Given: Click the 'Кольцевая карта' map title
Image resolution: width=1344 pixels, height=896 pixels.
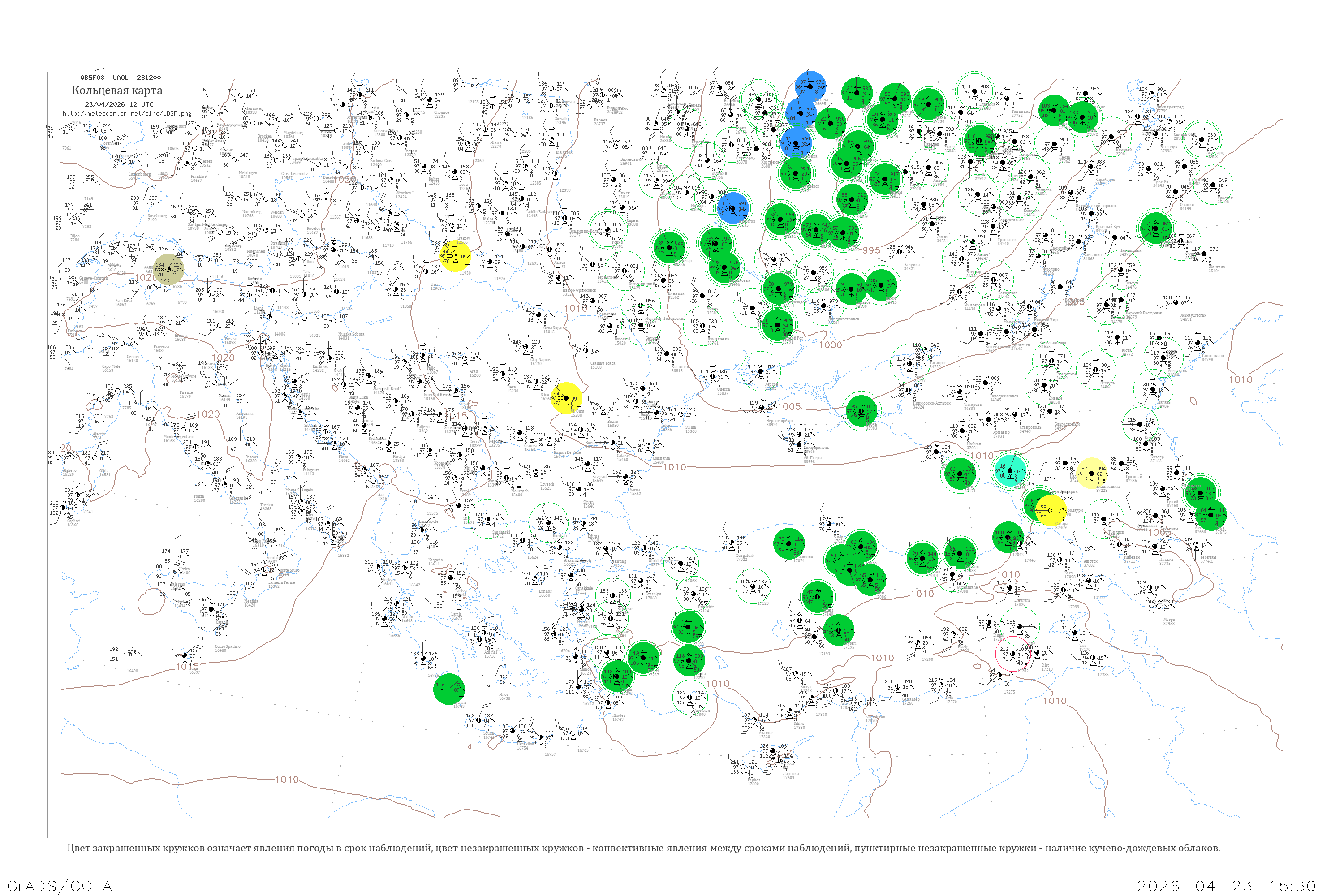Looking at the screenshot, I should 117,90.
